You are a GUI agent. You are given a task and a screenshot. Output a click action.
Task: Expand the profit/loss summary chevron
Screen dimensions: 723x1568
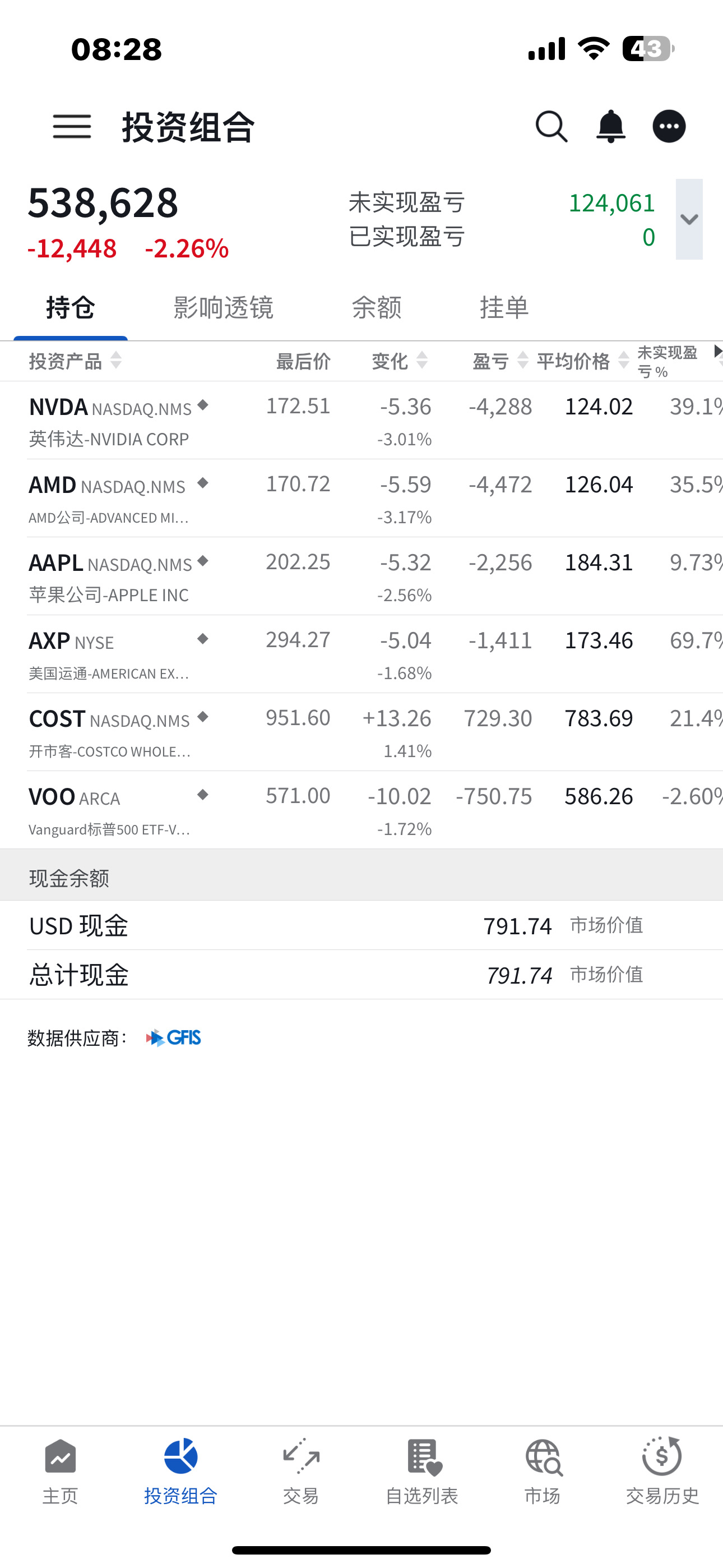(x=689, y=219)
